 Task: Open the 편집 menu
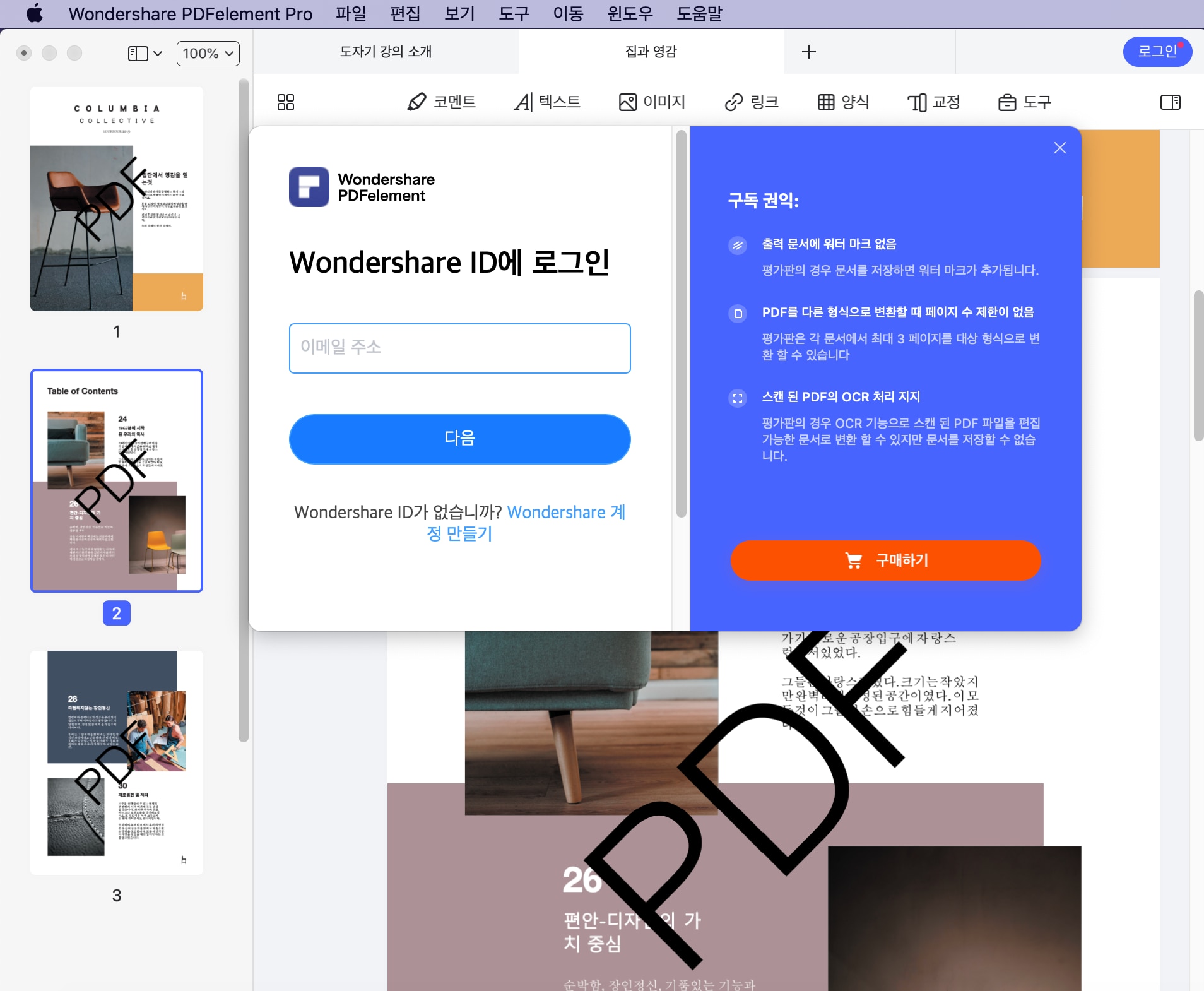[405, 13]
